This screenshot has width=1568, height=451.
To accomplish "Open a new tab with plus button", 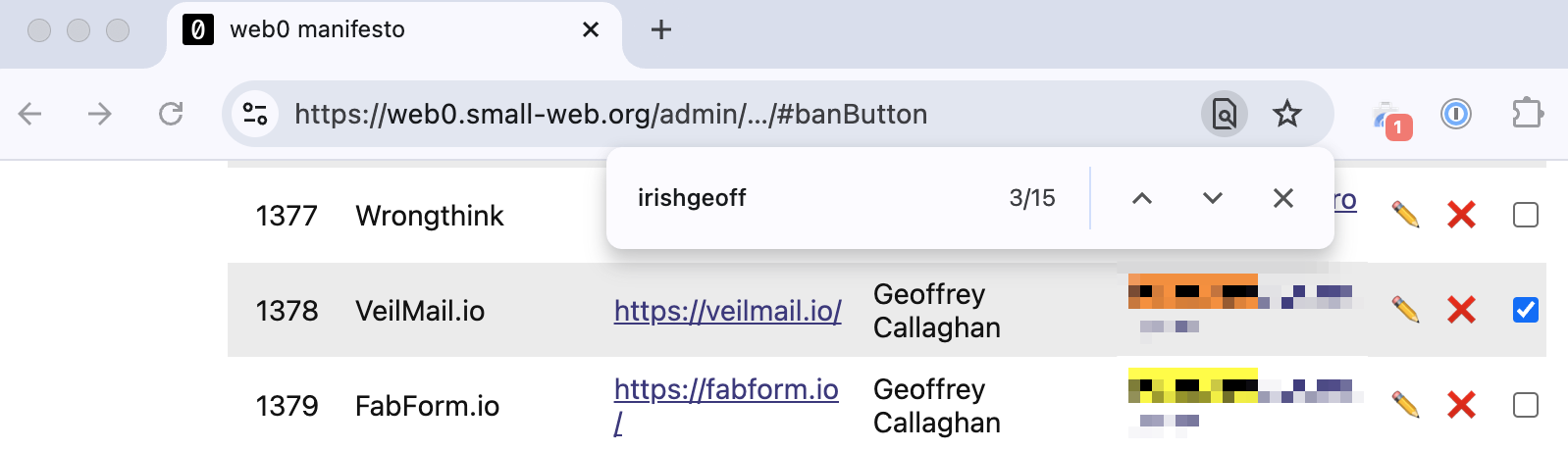I will 661,29.
